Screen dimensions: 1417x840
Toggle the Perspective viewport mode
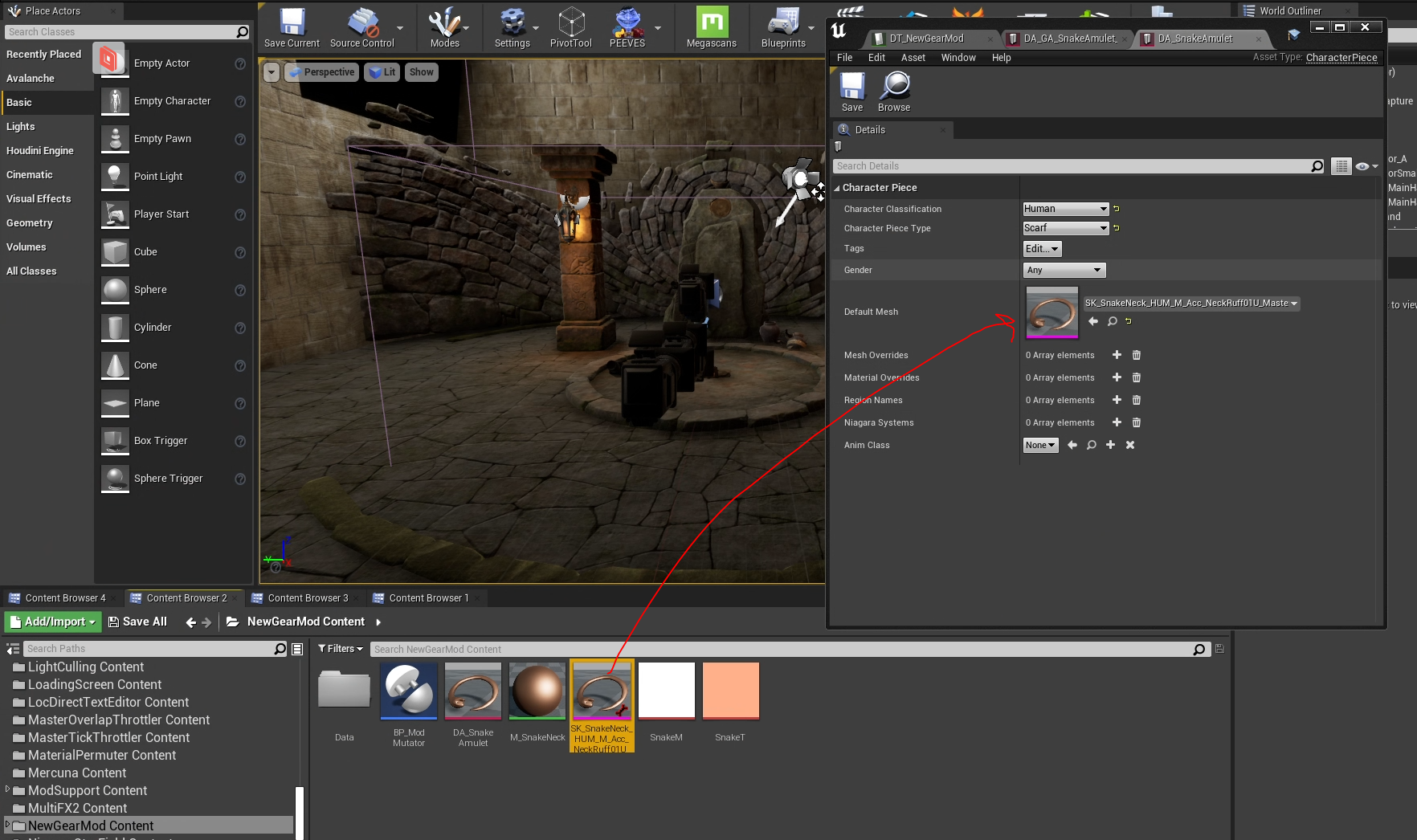[321, 72]
